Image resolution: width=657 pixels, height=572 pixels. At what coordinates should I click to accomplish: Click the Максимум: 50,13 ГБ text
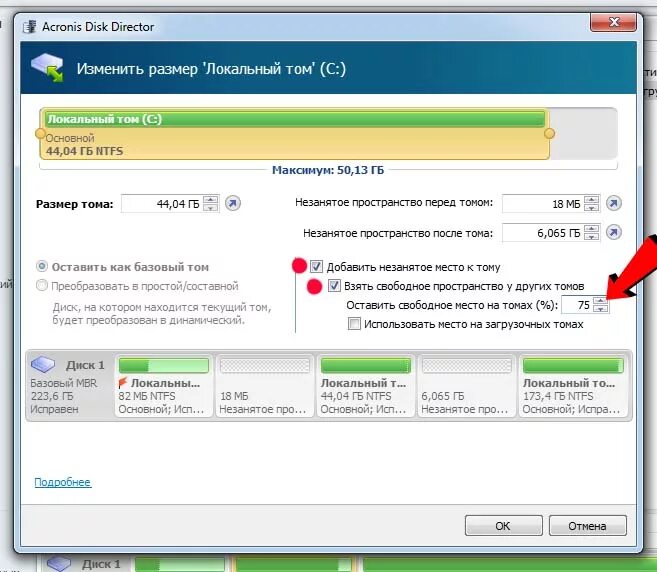(x=328, y=170)
